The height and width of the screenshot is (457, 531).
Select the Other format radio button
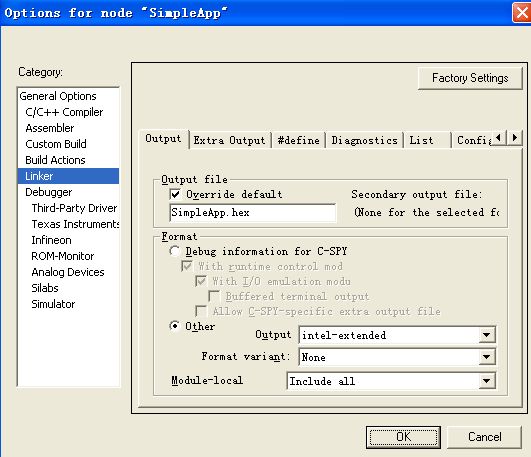point(175,326)
